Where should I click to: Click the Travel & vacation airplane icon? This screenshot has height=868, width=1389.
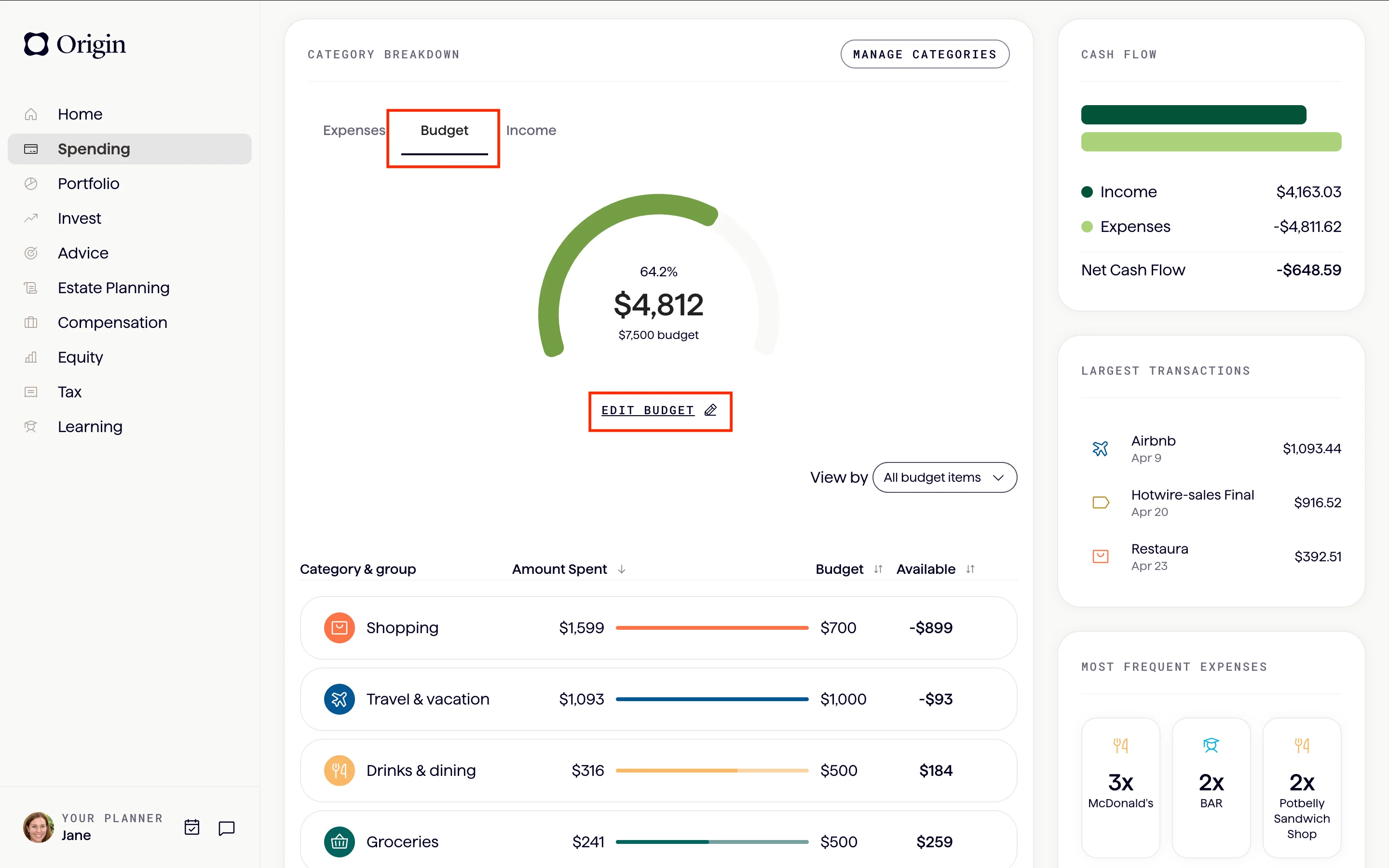(339, 699)
